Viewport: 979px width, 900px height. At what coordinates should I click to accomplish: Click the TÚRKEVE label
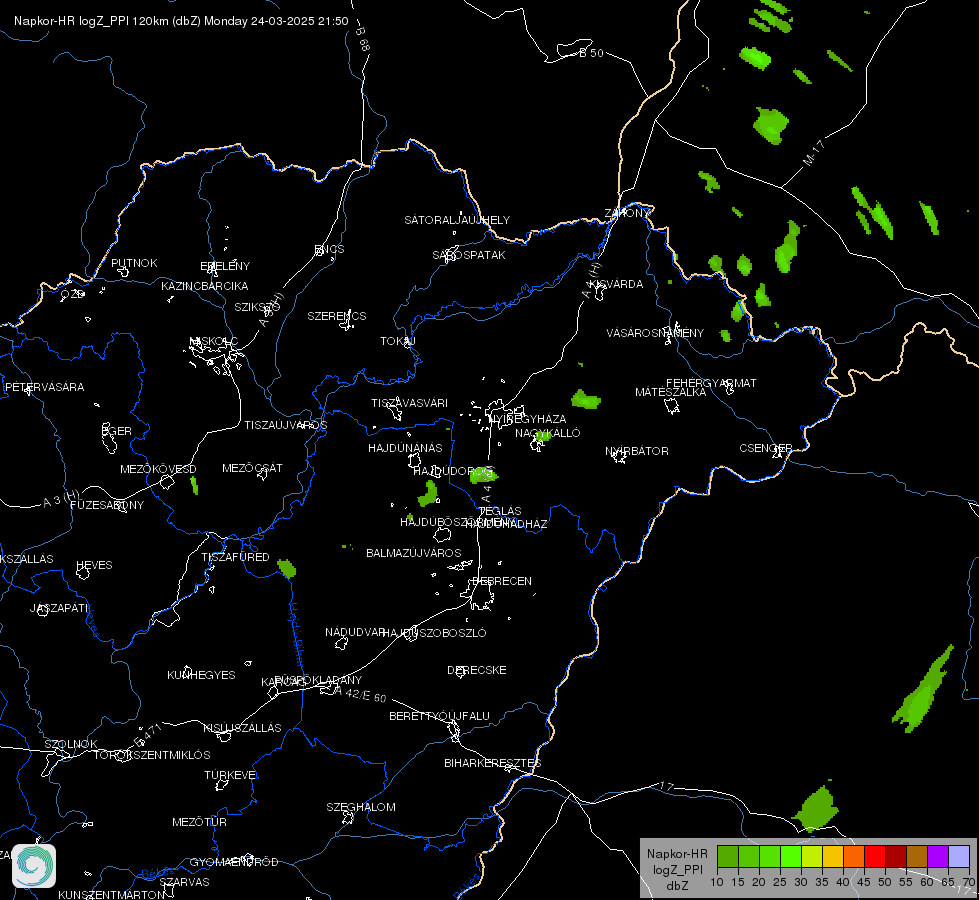(x=232, y=774)
